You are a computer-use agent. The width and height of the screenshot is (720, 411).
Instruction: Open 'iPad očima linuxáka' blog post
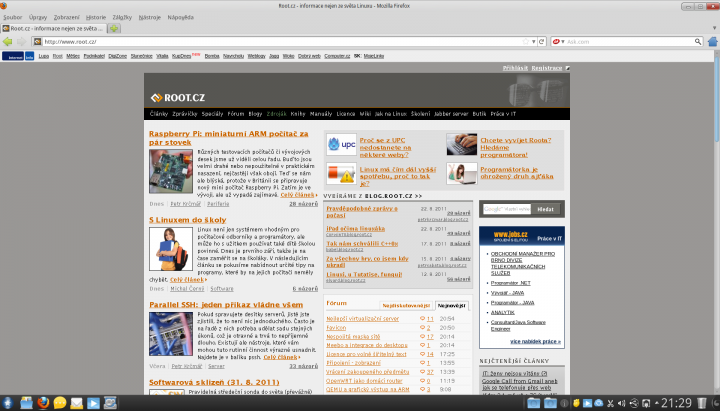(355, 228)
